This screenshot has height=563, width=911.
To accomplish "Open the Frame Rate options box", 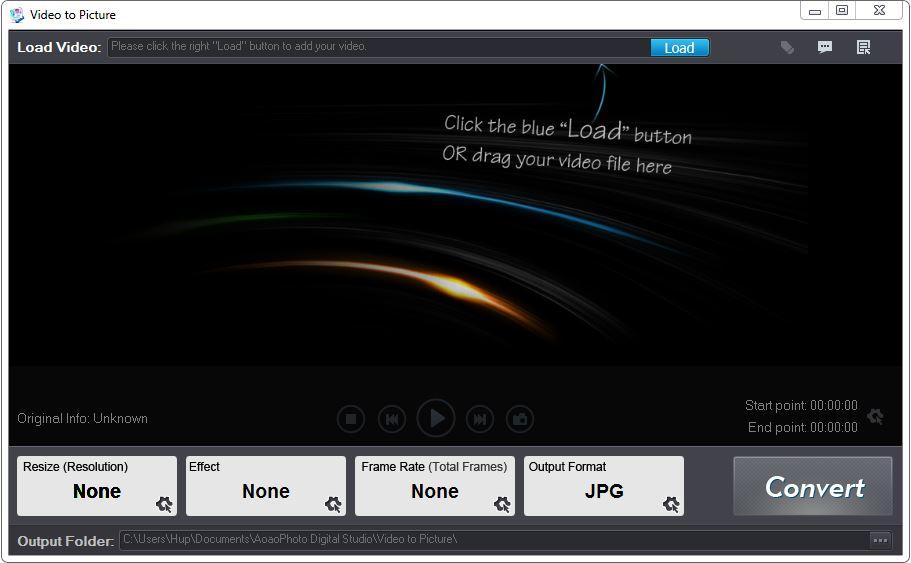I will click(x=435, y=486).
